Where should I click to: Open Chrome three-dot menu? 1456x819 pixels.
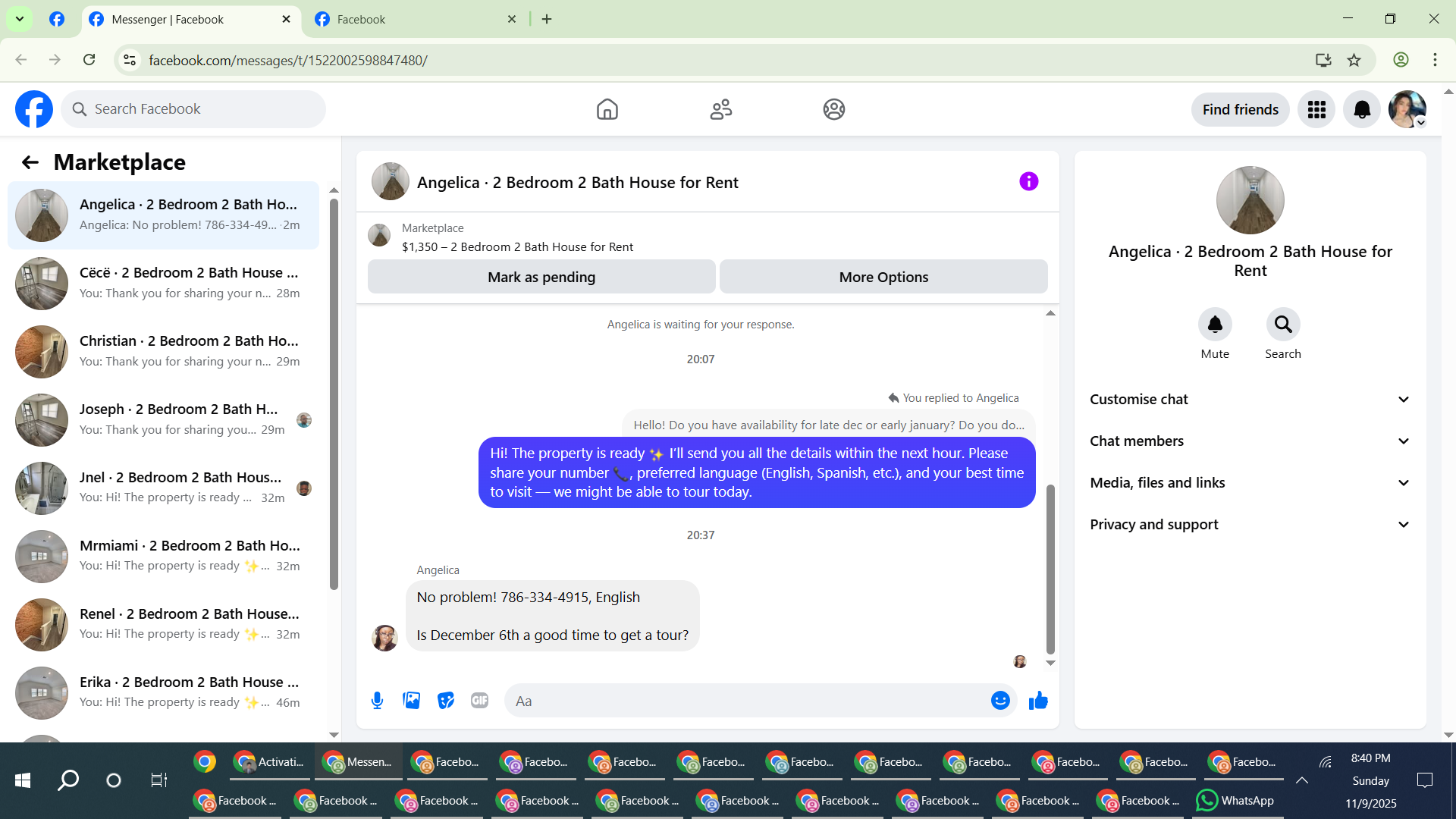(x=1435, y=60)
